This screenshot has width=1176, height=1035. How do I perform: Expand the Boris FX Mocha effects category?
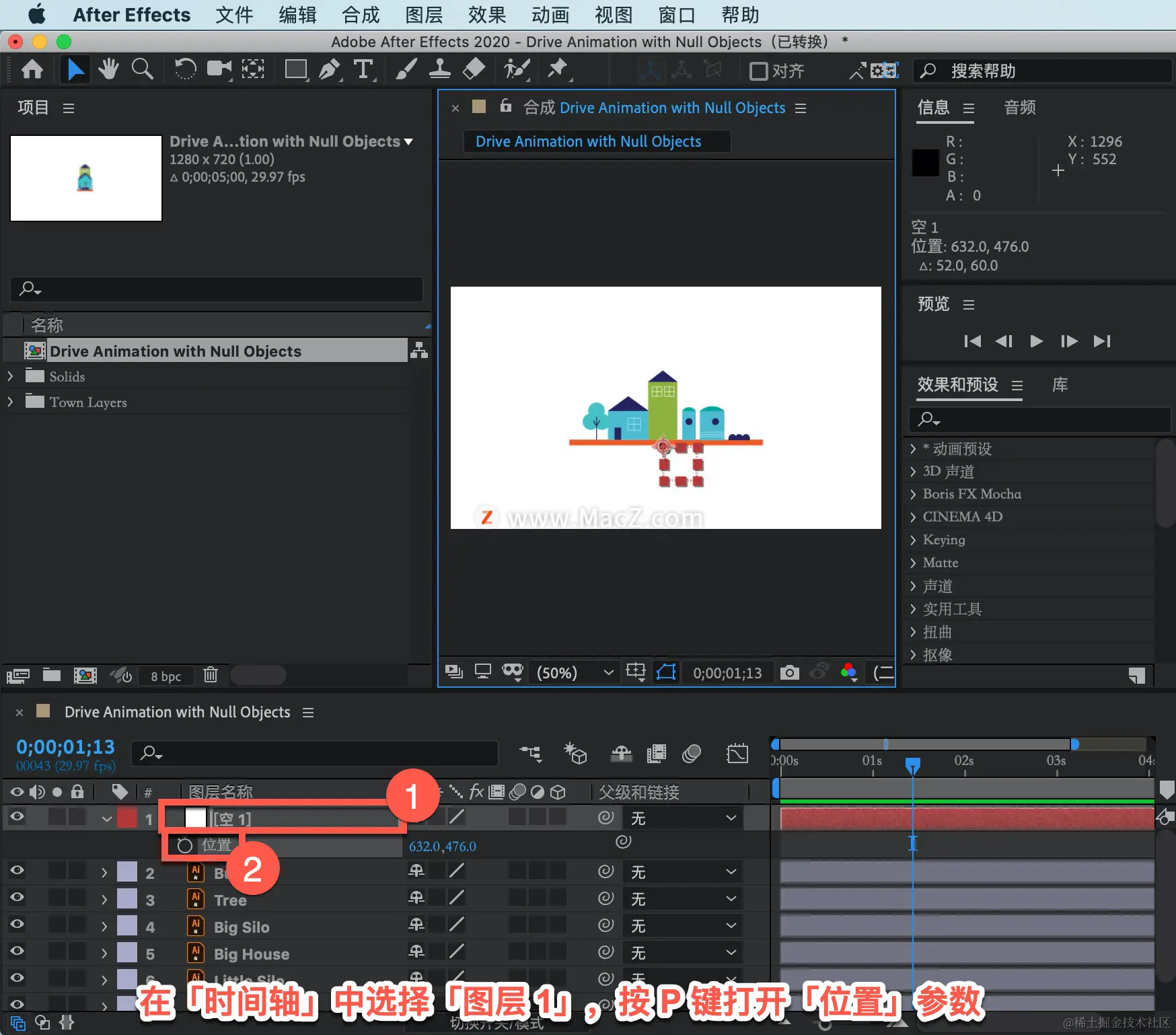(913, 494)
